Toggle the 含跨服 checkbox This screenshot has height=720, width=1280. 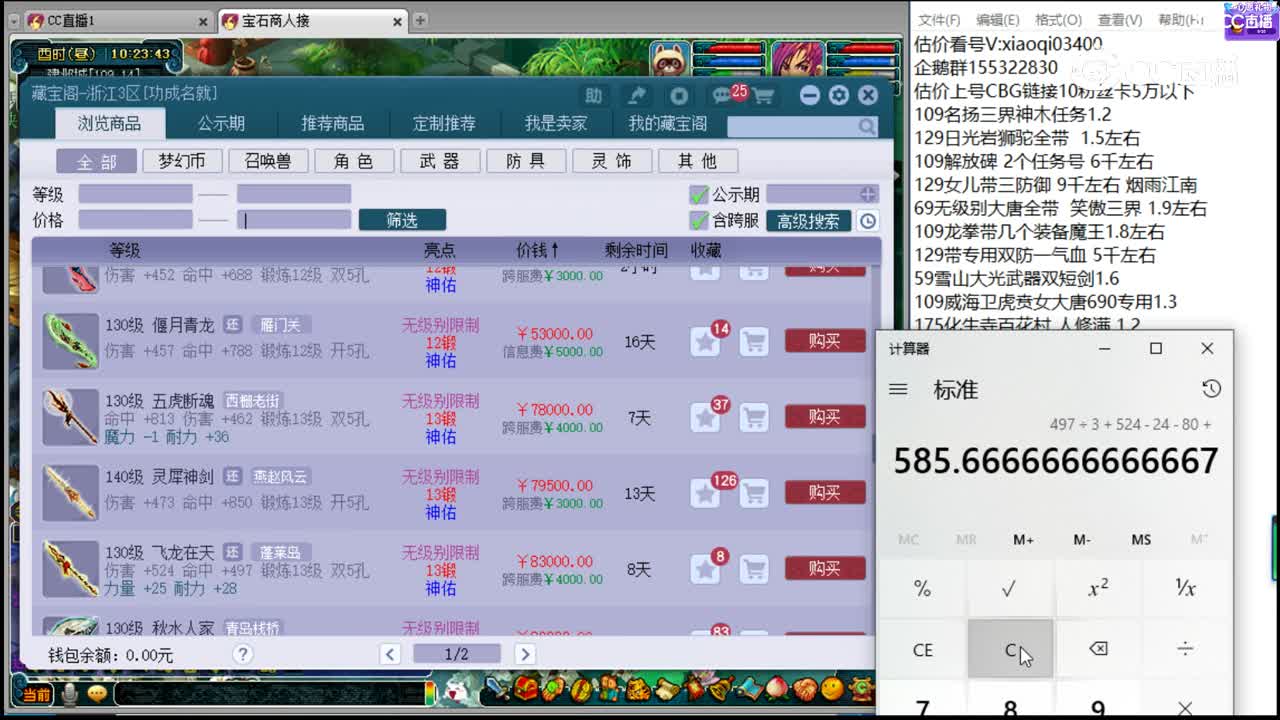[x=699, y=220]
